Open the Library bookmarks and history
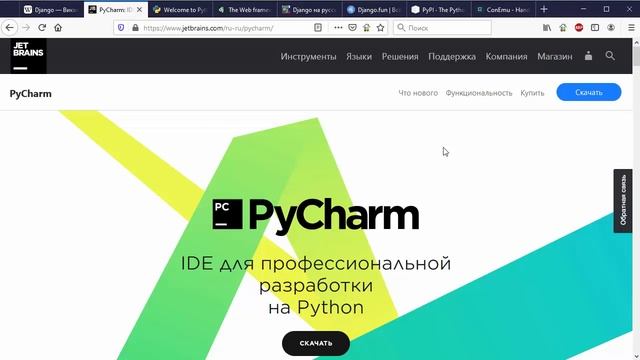The width and height of the screenshot is (640, 360). pyautogui.click(x=547, y=28)
